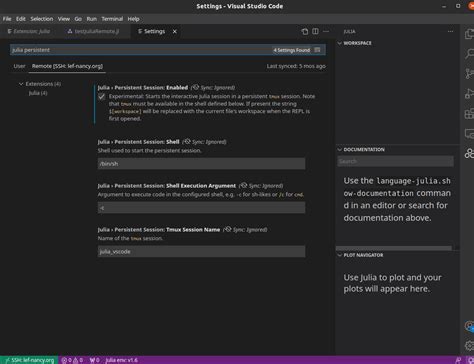Viewport: 474px width, 364px height.
Task: Open the Julia view in activity bar
Action: (469, 153)
